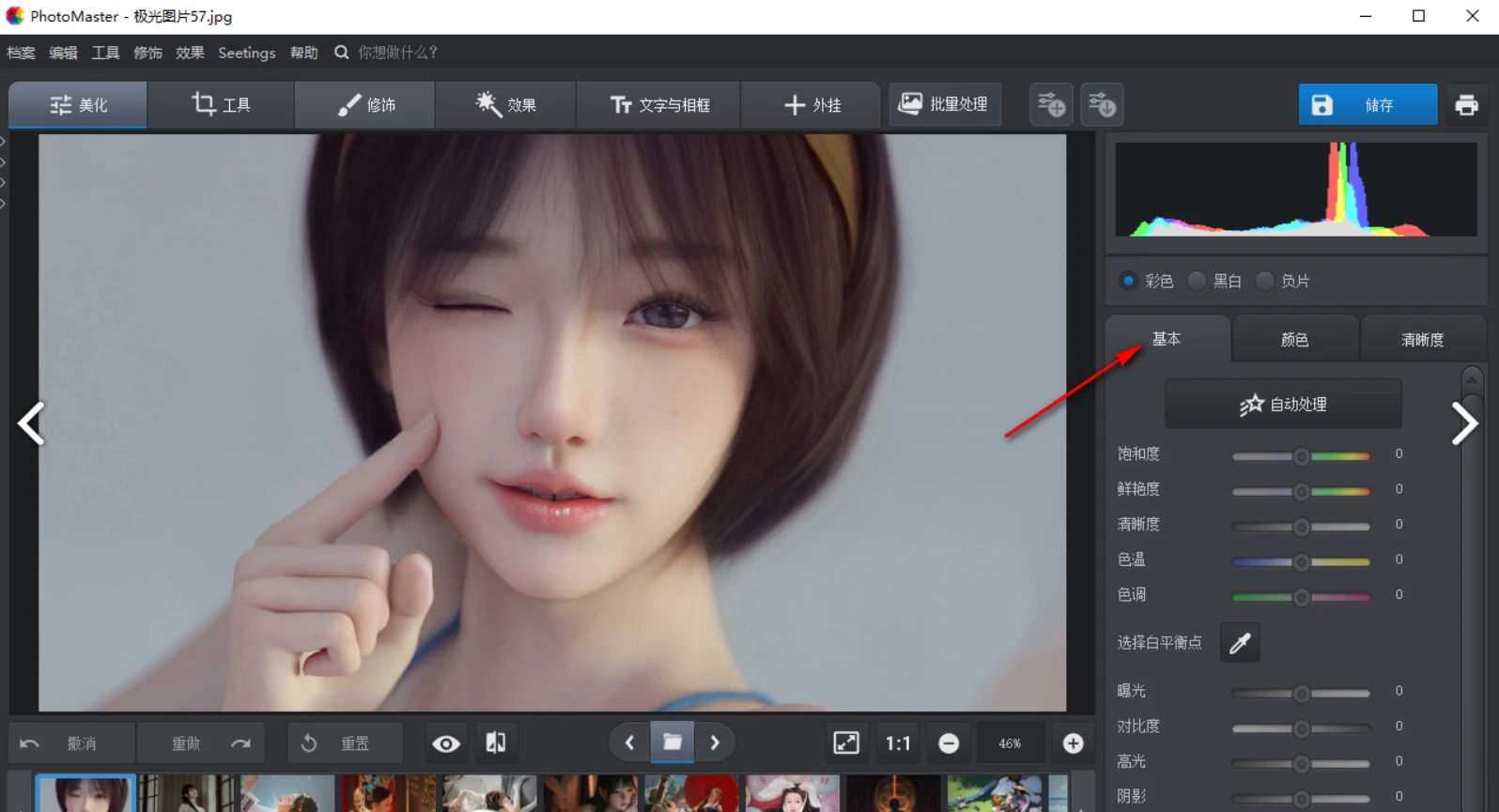
Task: Toggle the eye preview original icon
Action: (x=446, y=743)
